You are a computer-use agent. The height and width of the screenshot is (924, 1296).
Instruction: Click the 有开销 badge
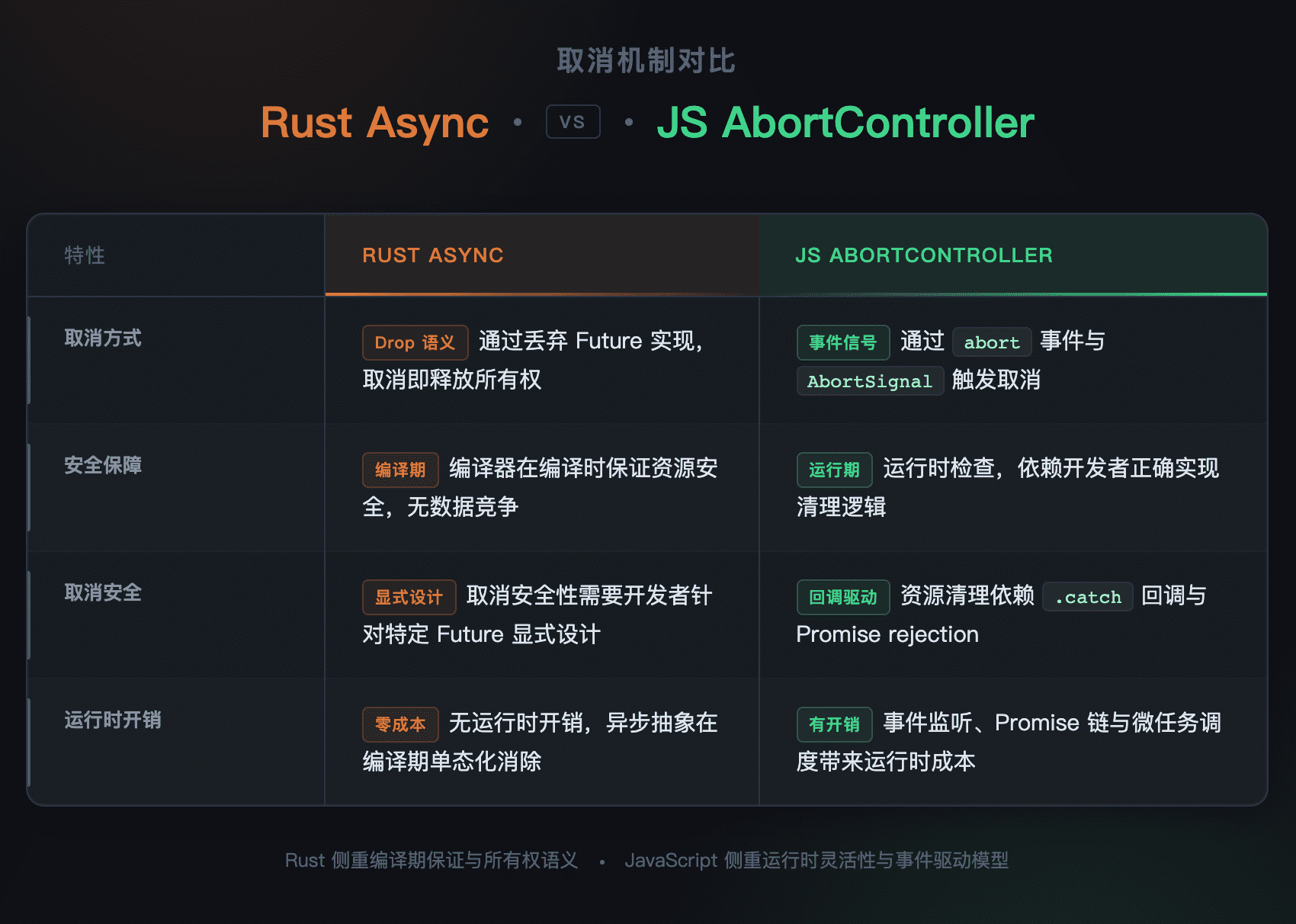[834, 724]
